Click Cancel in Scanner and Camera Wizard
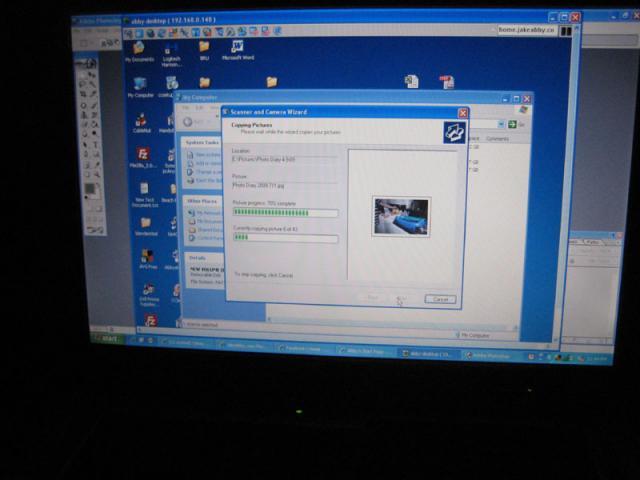Viewport: 640px width, 480px height. [x=440, y=299]
